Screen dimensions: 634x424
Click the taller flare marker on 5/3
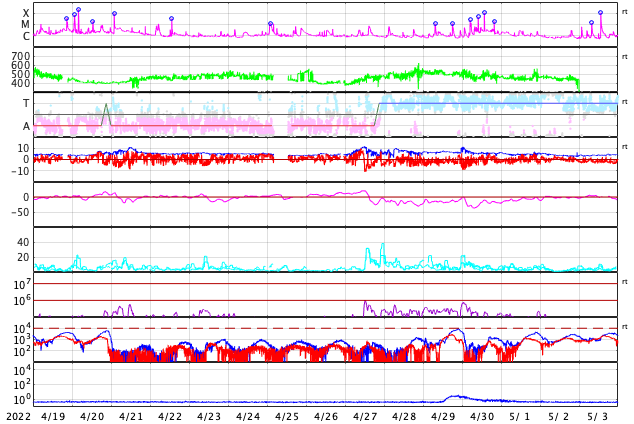tap(600, 13)
